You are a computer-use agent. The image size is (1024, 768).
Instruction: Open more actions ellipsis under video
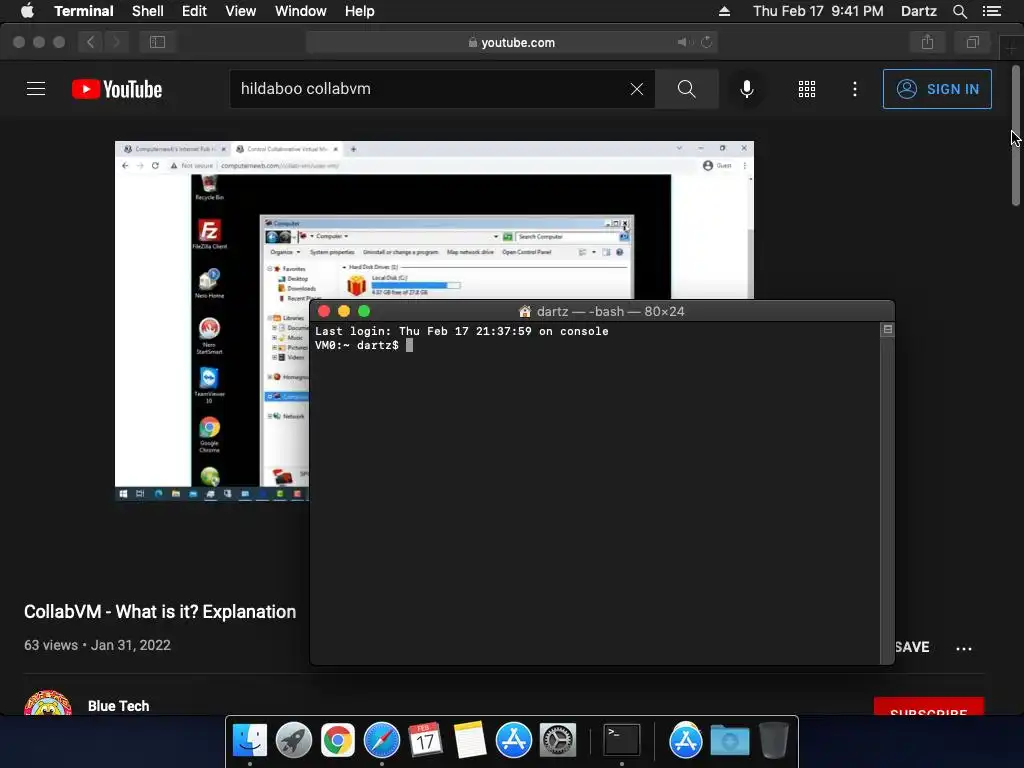964,648
